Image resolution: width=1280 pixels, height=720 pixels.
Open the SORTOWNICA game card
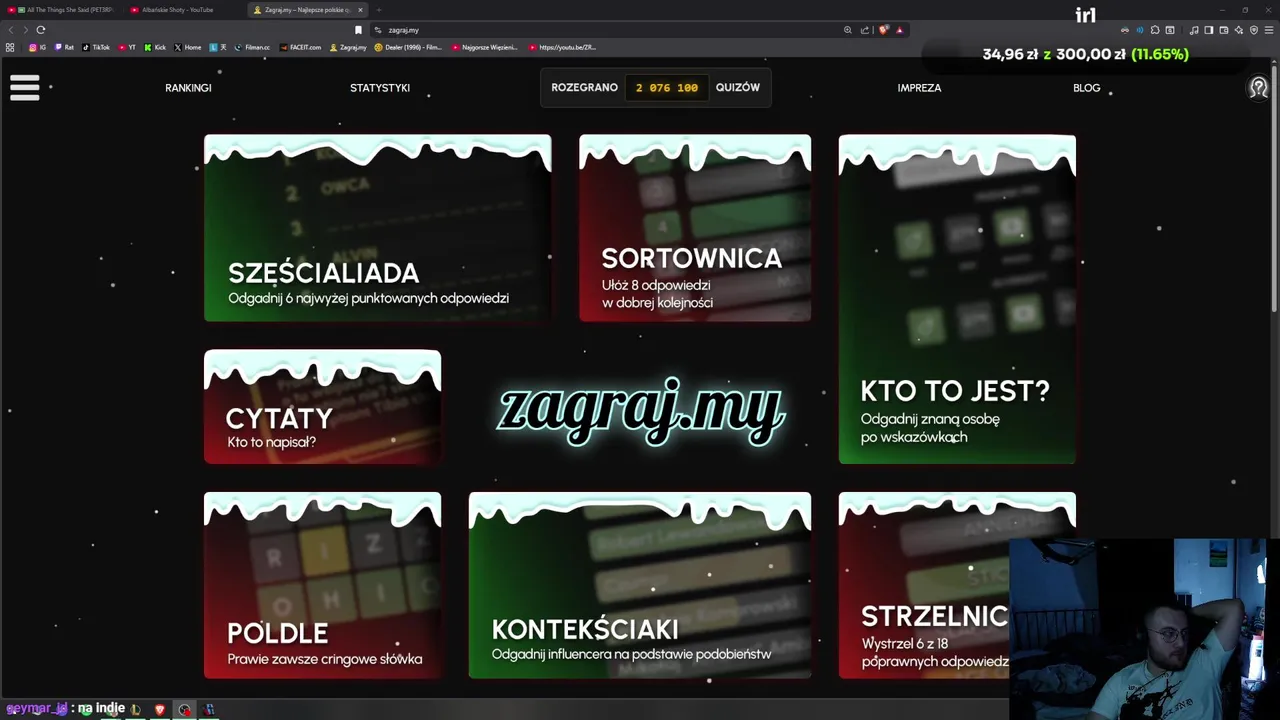click(695, 228)
